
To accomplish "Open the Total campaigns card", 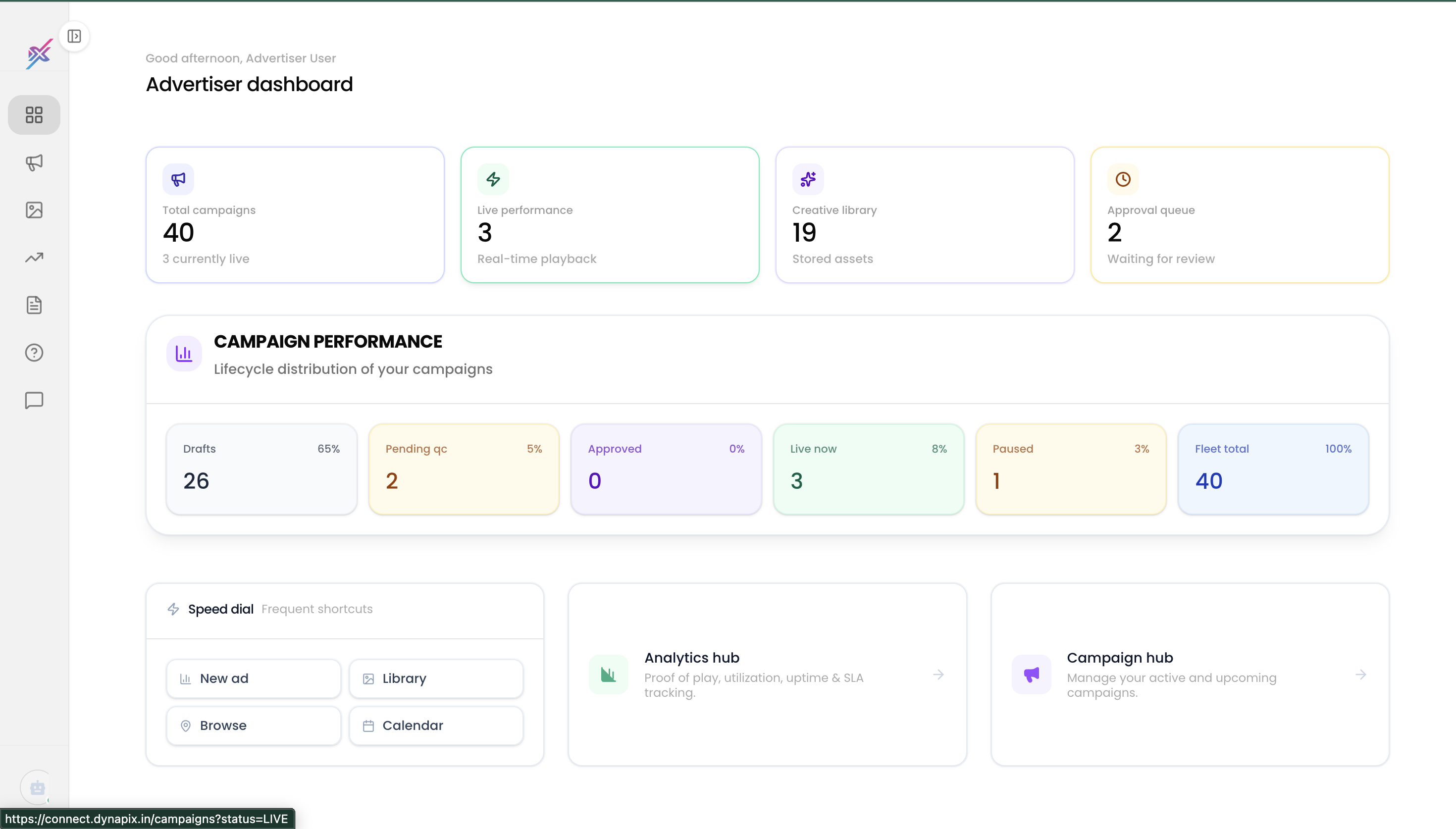I will tap(295, 215).
